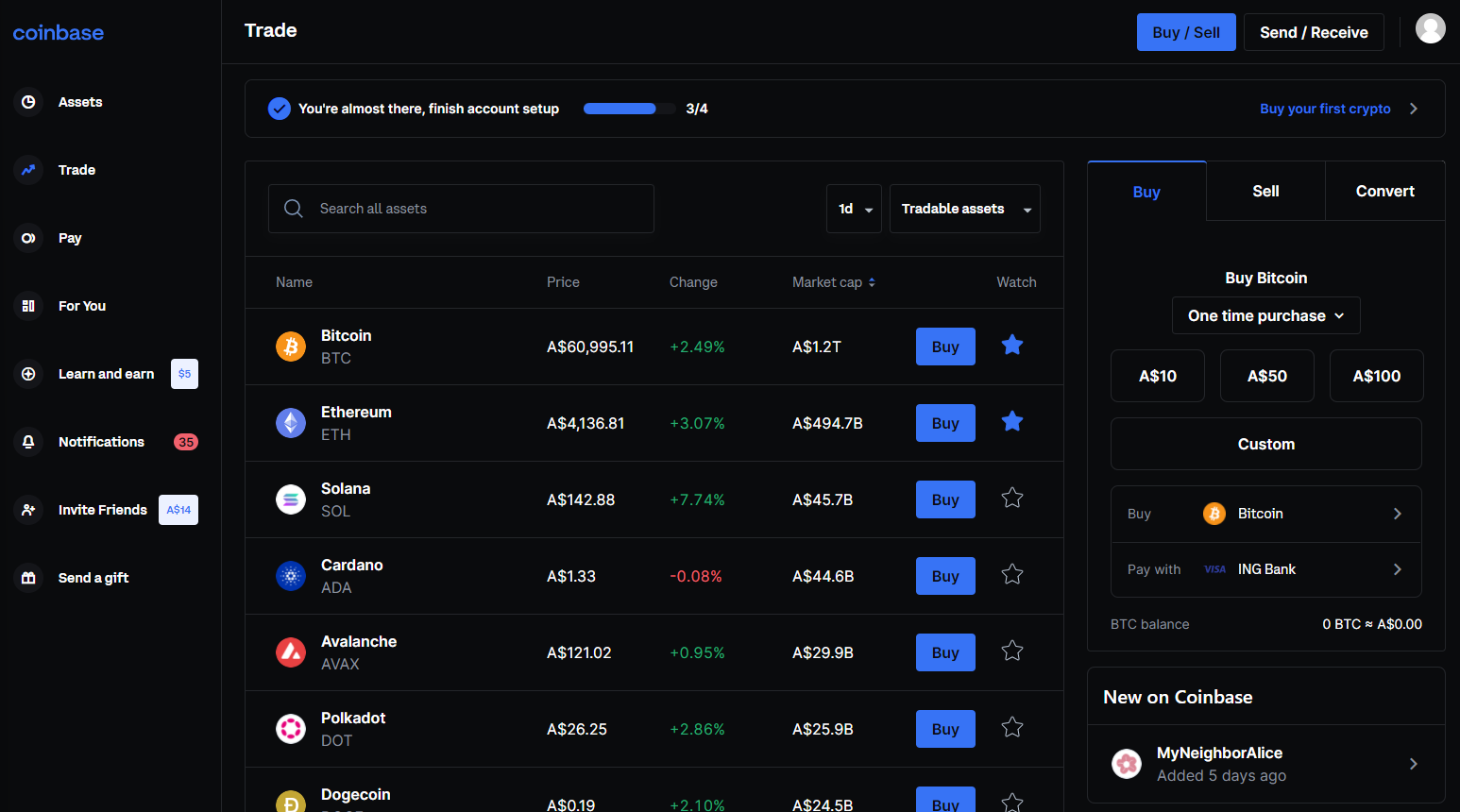This screenshot has width=1460, height=812.
Task: Click the search magnifier icon
Action: 294,209
